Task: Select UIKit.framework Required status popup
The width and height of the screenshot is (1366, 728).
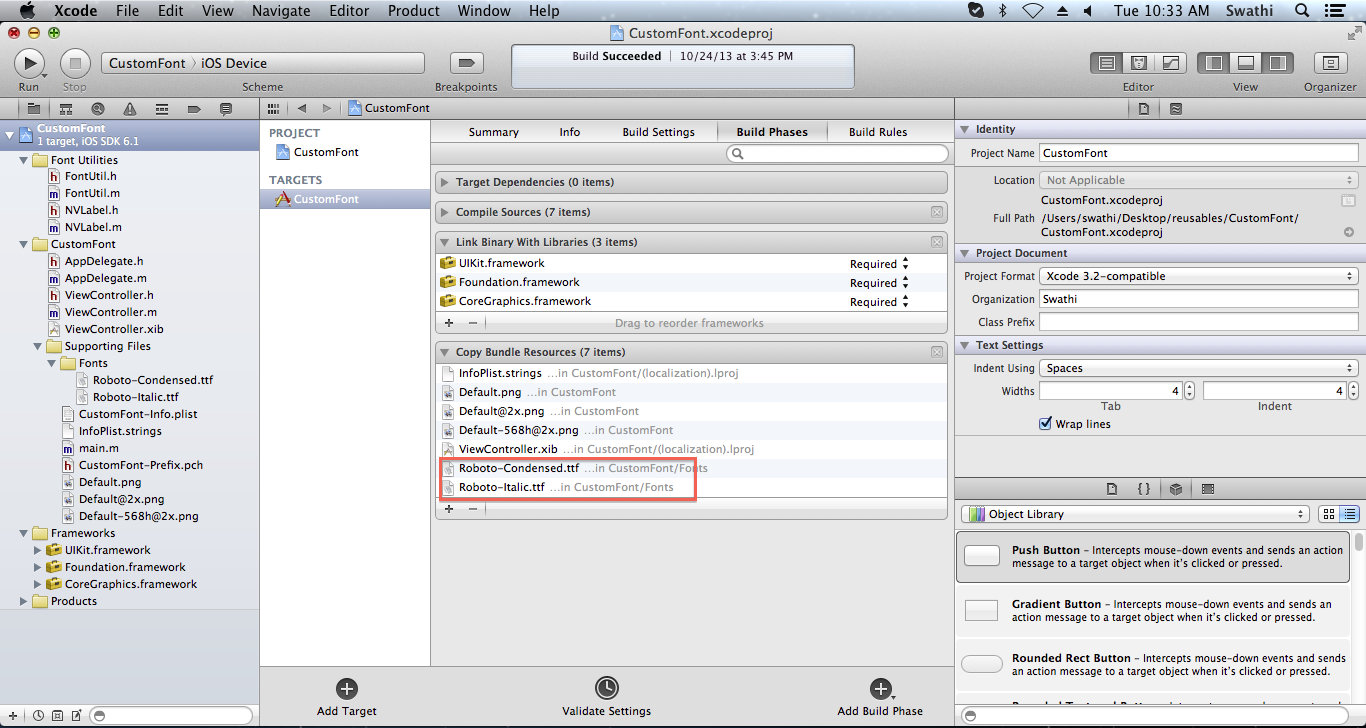Action: click(x=879, y=264)
